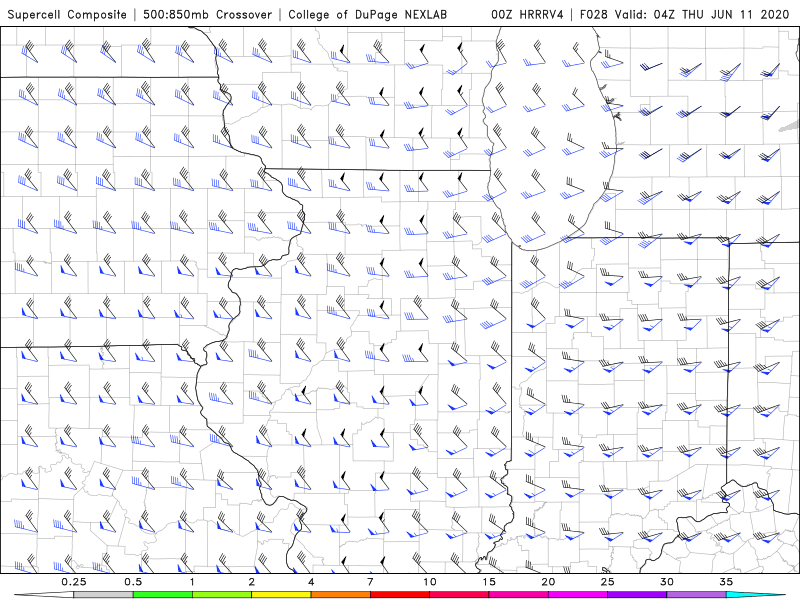The width and height of the screenshot is (800, 600).
Task: Click 'Valid: 04Z THU JUN 11 2020'
Action: [x=702, y=14]
